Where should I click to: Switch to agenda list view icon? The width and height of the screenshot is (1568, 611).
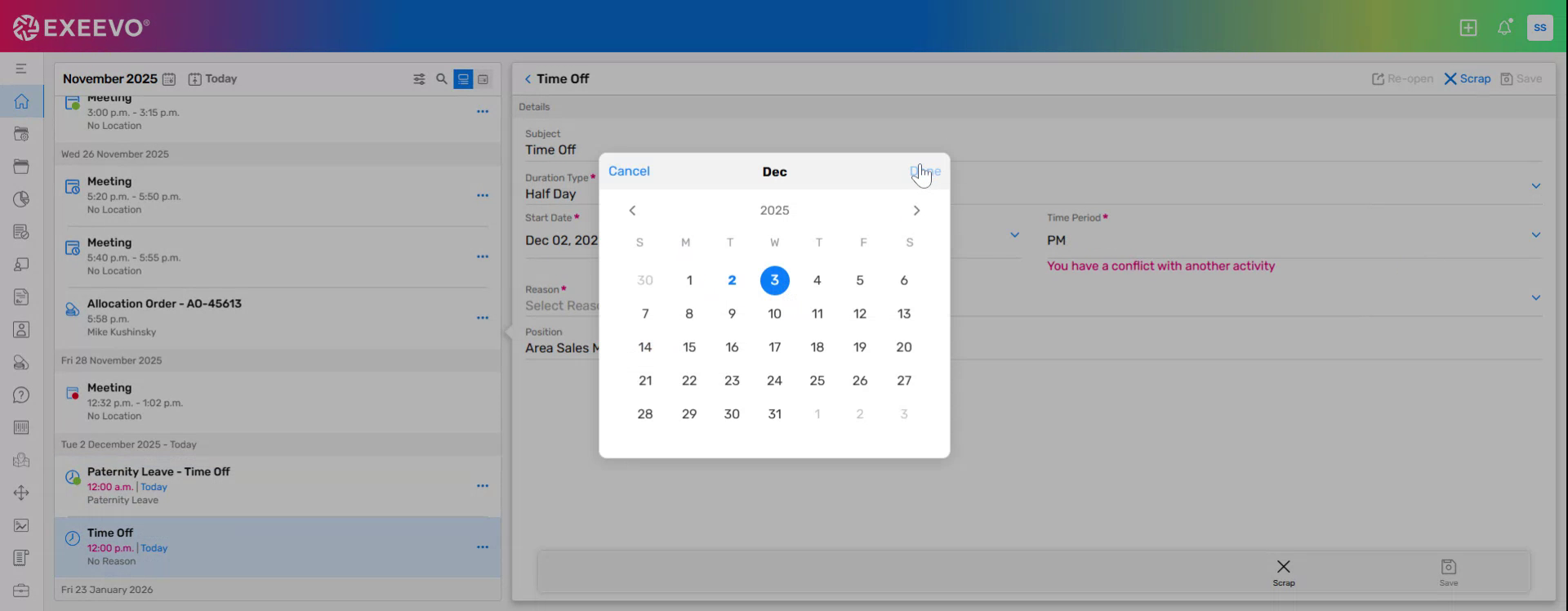click(463, 79)
